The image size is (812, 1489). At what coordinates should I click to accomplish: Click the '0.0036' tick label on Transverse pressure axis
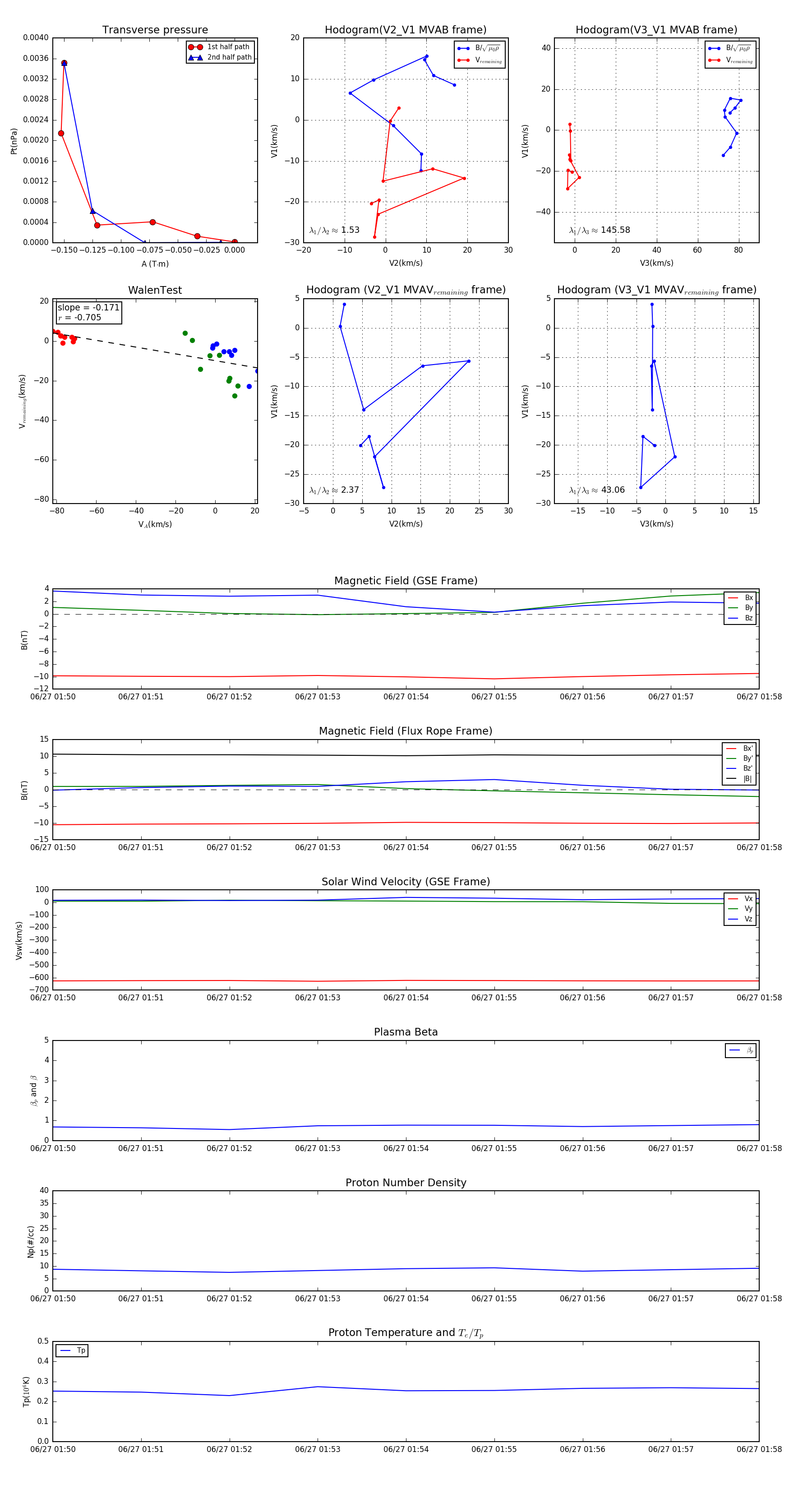(36, 58)
